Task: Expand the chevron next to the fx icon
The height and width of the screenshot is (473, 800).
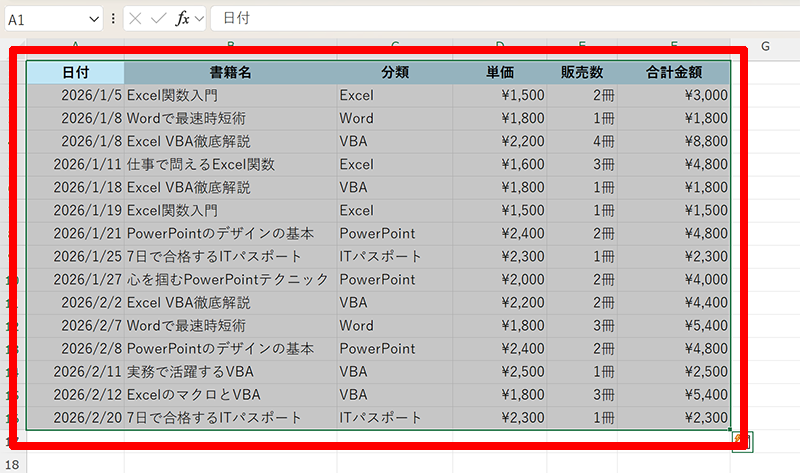Action: tap(198, 19)
